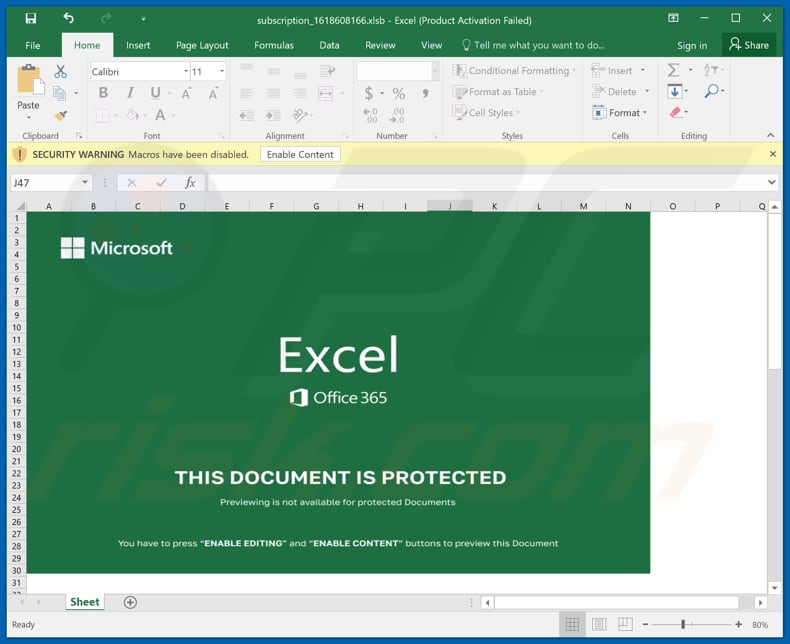
Task: Apply Font Color letter A
Action: coord(160,115)
